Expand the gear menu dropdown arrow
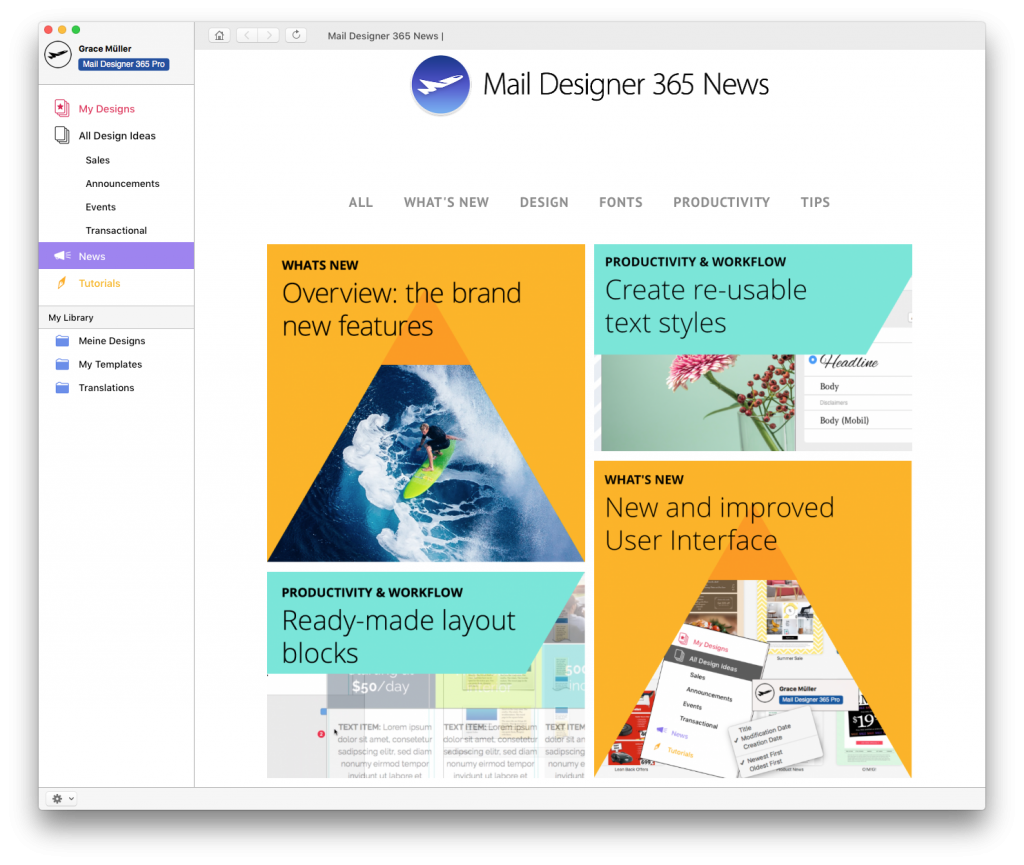This screenshot has width=1024, height=865. [x=72, y=798]
